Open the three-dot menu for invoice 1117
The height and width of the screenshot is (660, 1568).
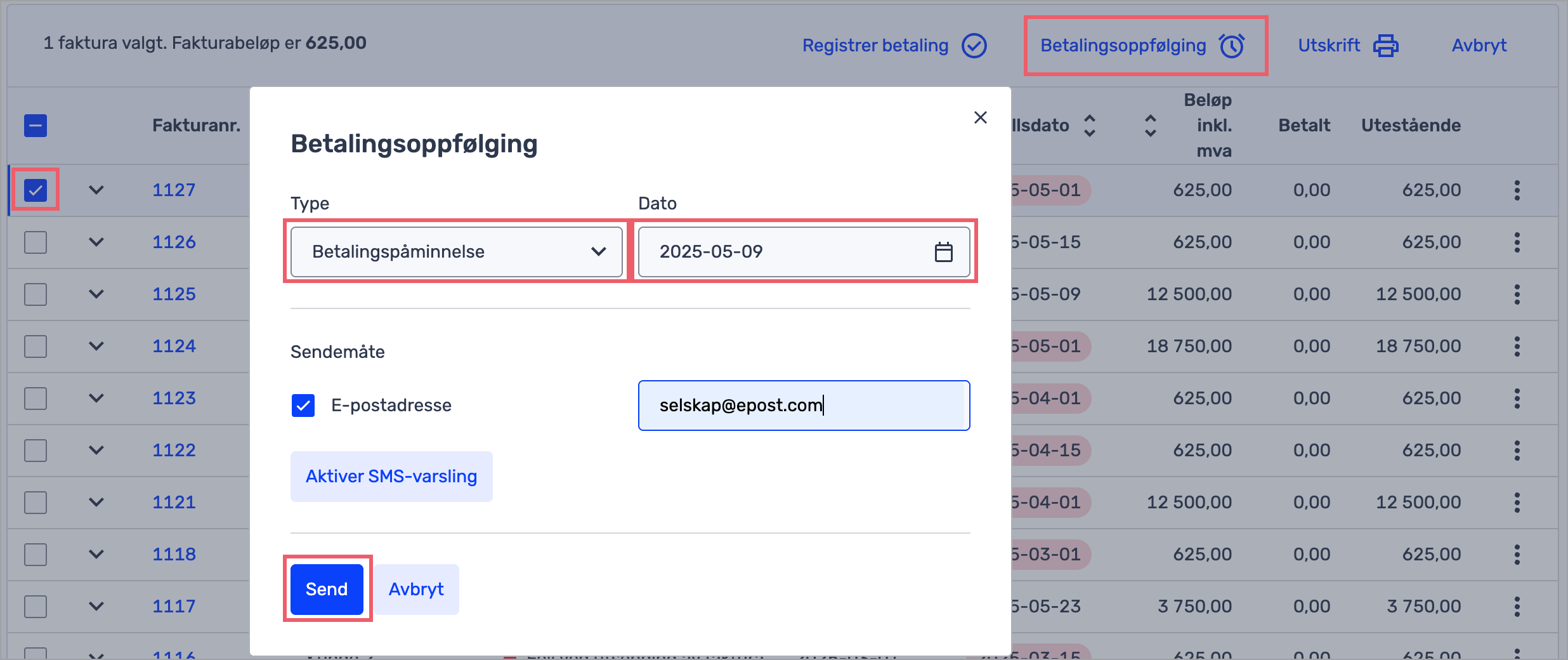point(1517,607)
